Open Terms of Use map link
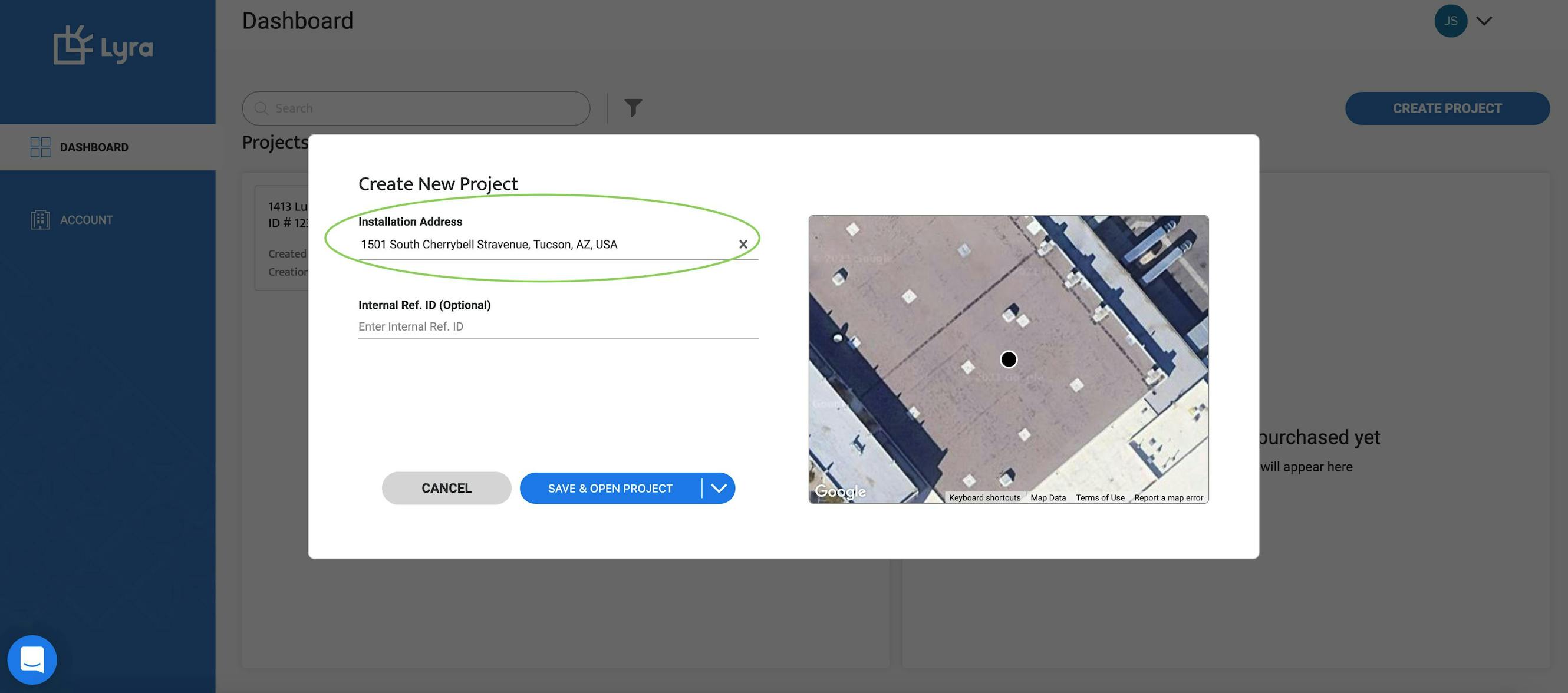1568x693 pixels. (x=1099, y=498)
